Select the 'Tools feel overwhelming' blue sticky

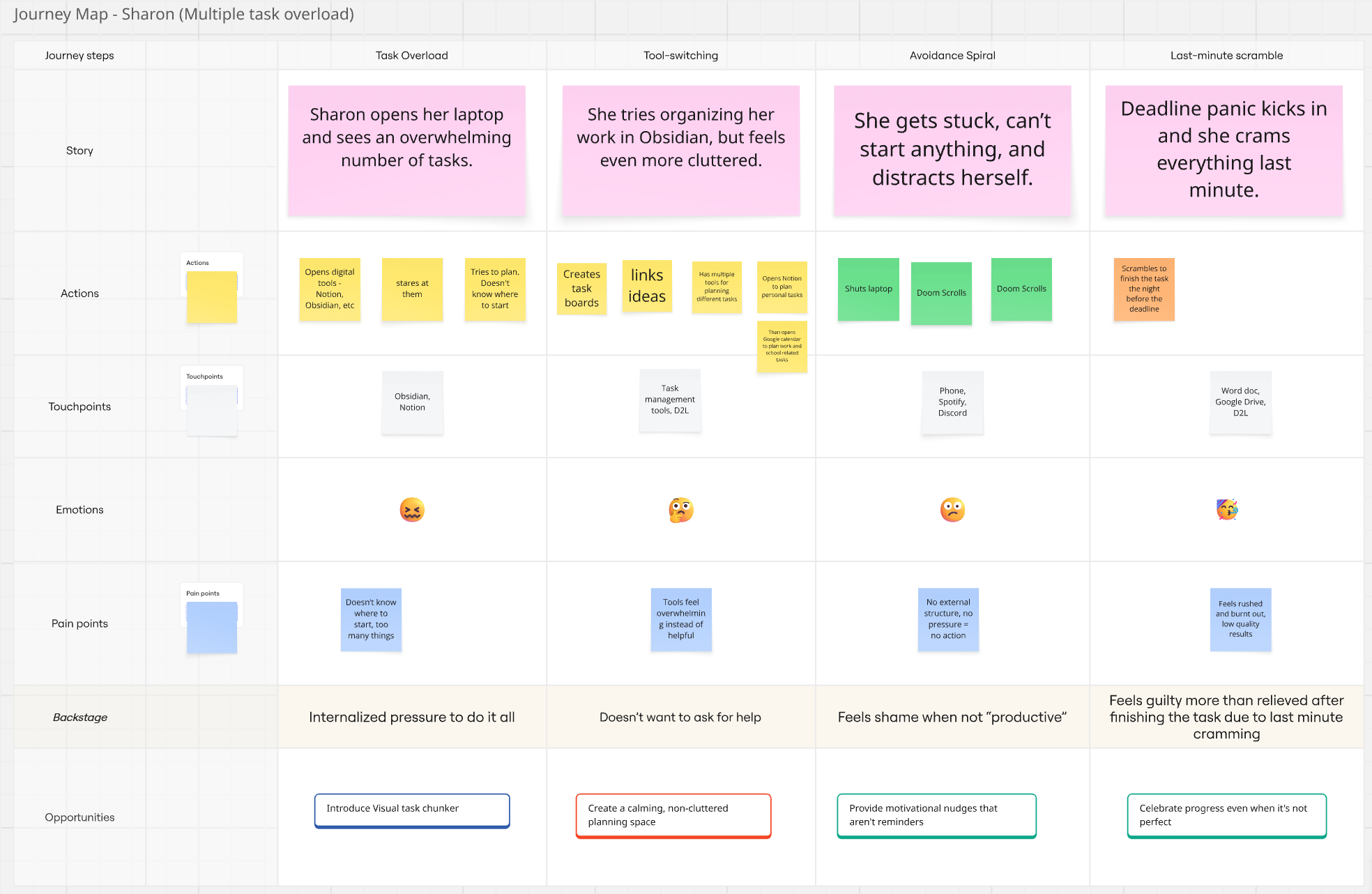[681, 619]
